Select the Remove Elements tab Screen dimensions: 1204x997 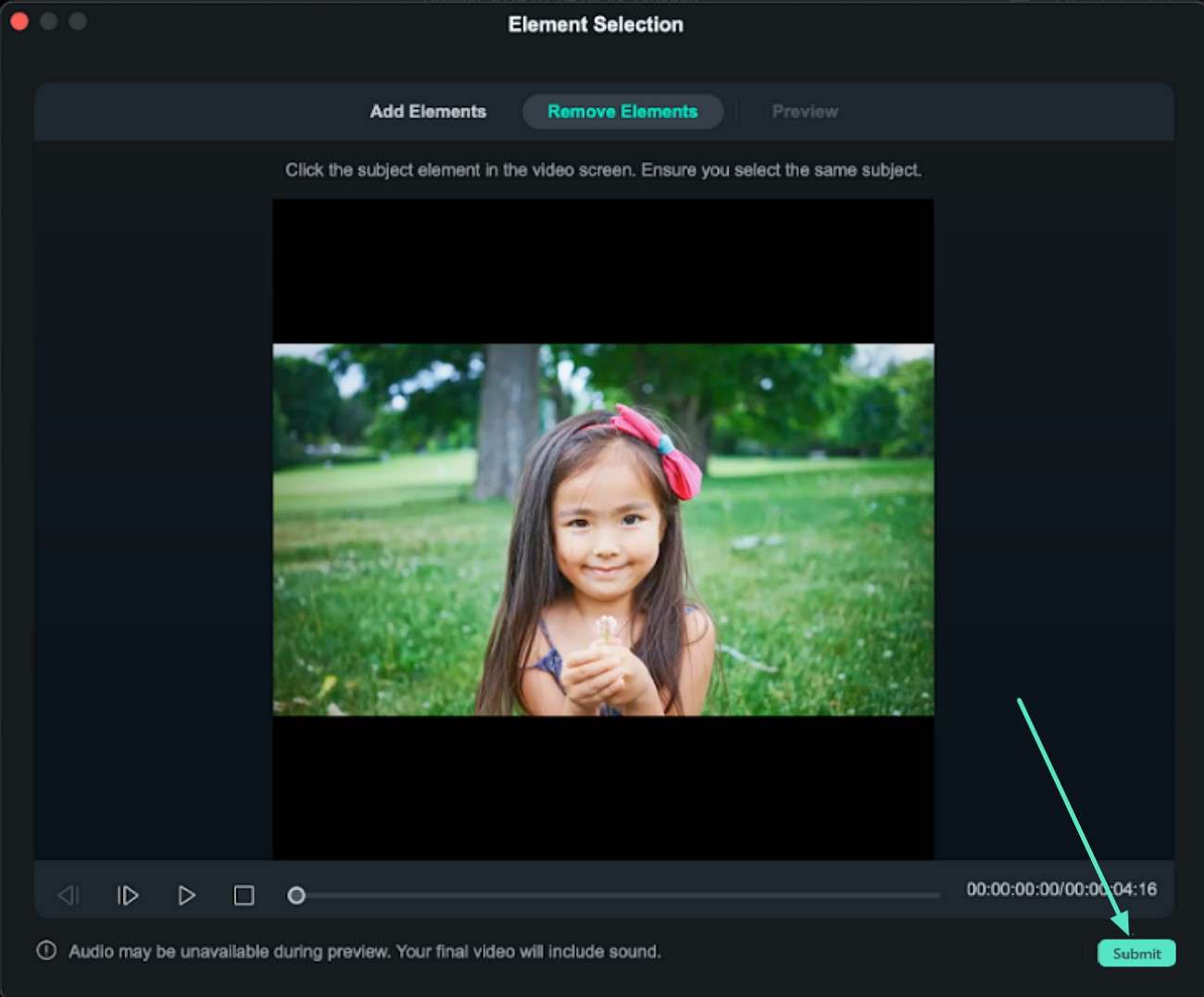(x=622, y=111)
